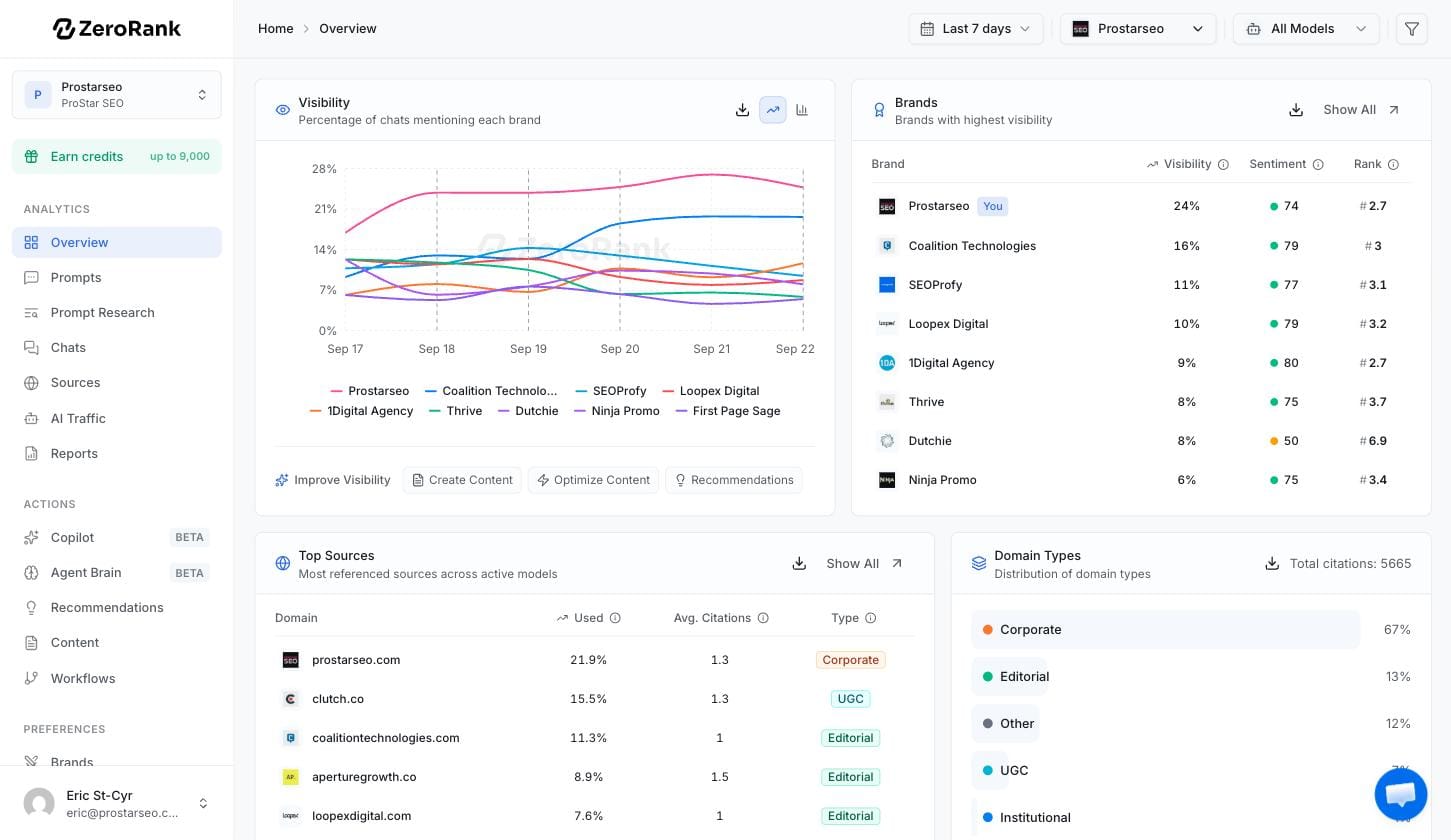Click the Recommendations button under the chart
The image size is (1451, 840).
coord(734,480)
